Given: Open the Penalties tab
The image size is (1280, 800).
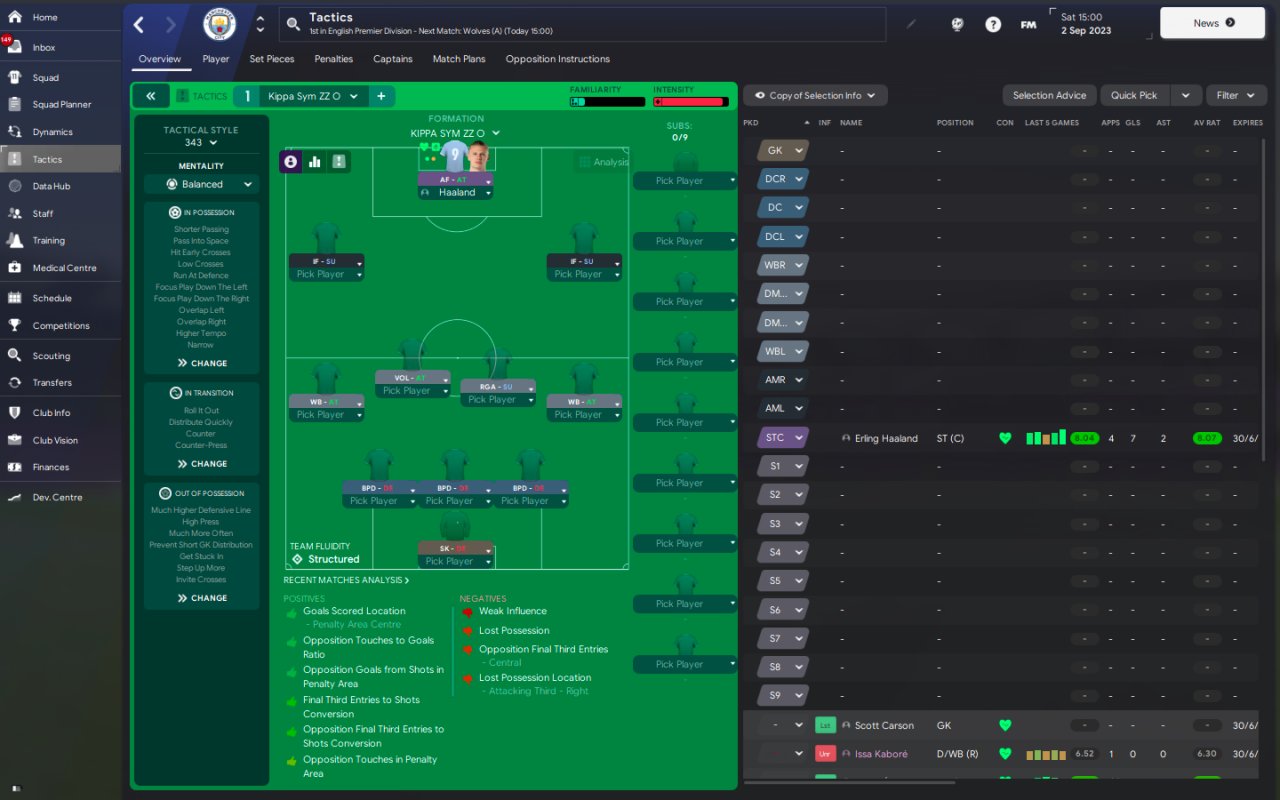Looking at the screenshot, I should [334, 59].
